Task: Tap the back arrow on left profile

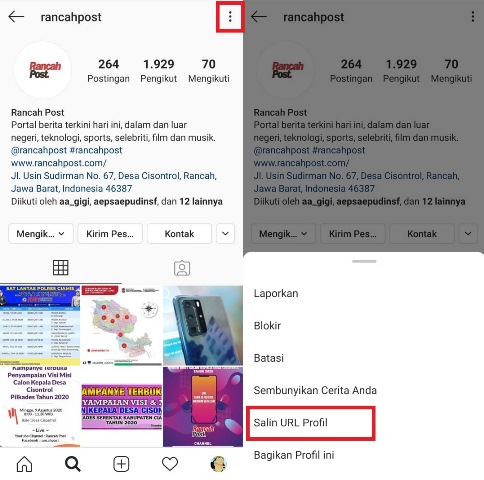Action: tap(16, 17)
